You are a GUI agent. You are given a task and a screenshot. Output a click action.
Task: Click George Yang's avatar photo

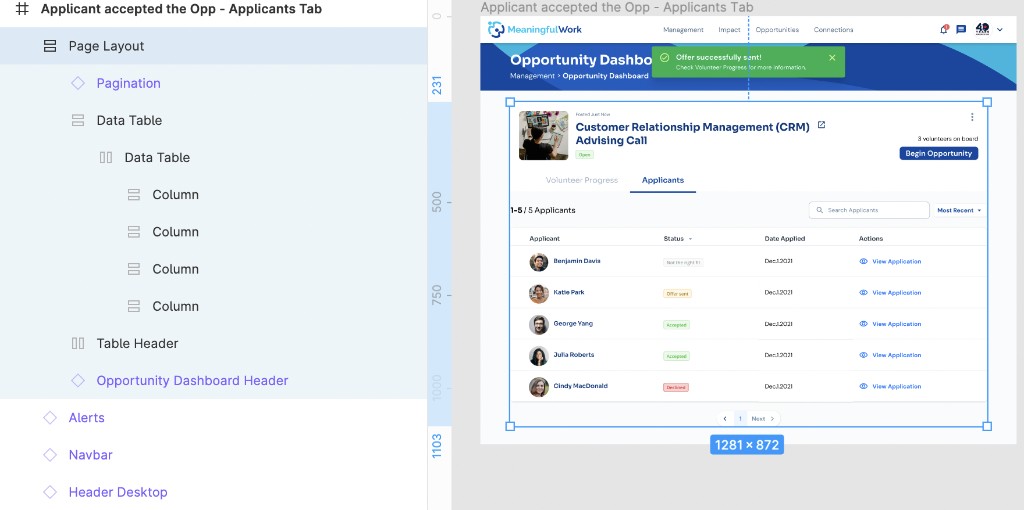point(539,325)
